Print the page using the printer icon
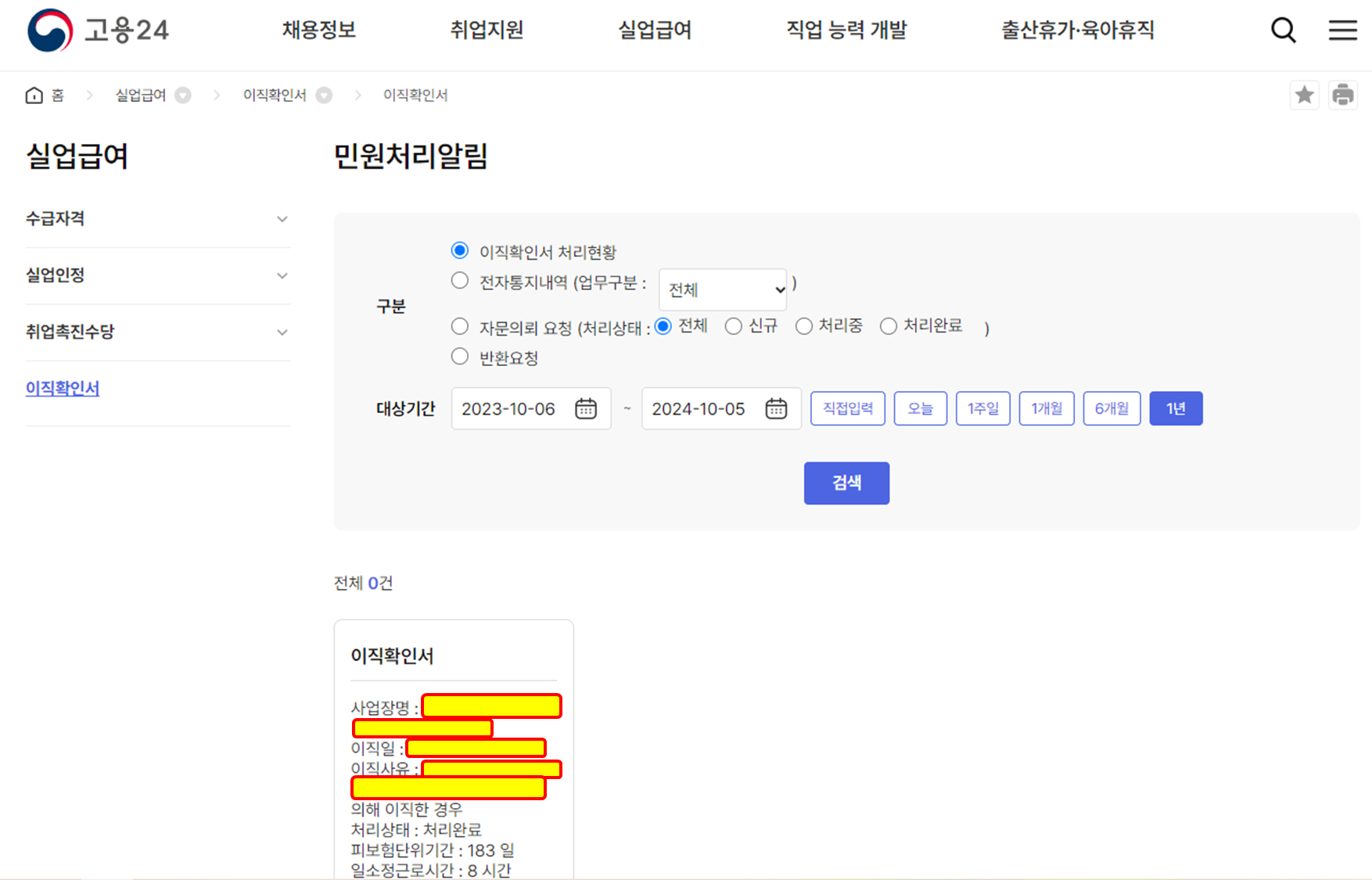Viewport: 1372px width, 880px height. click(1344, 95)
